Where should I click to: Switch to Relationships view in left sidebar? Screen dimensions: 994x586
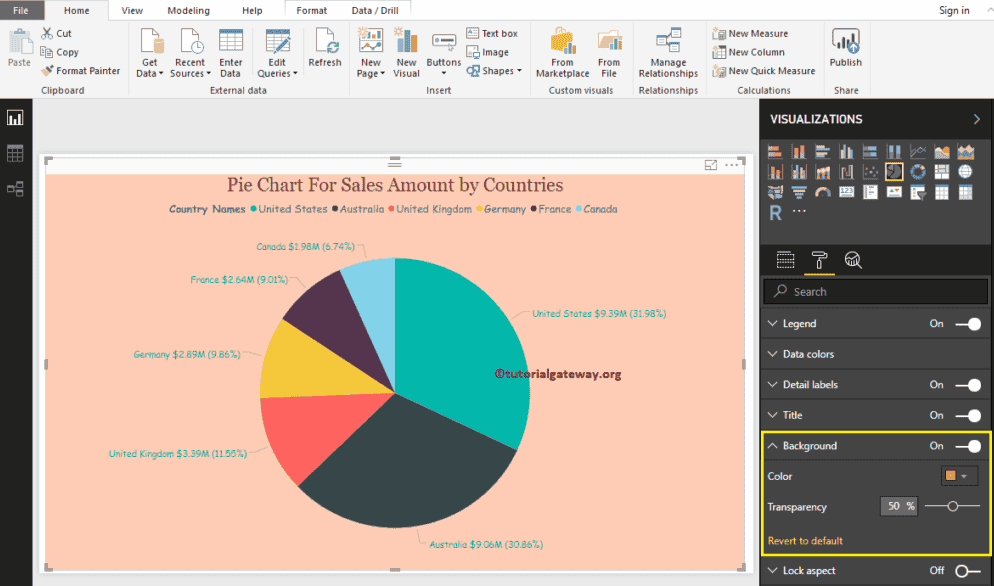click(x=15, y=188)
